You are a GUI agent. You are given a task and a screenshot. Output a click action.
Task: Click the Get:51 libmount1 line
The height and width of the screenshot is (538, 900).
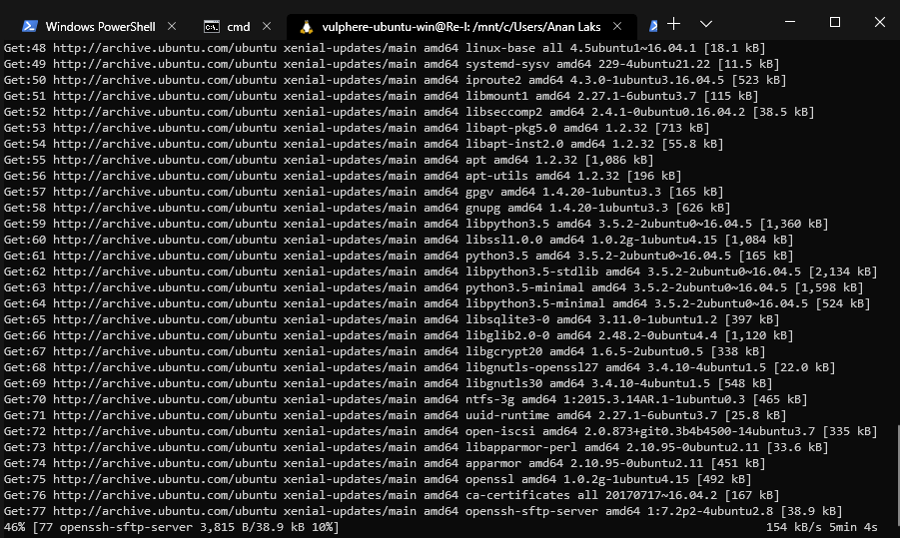381,96
